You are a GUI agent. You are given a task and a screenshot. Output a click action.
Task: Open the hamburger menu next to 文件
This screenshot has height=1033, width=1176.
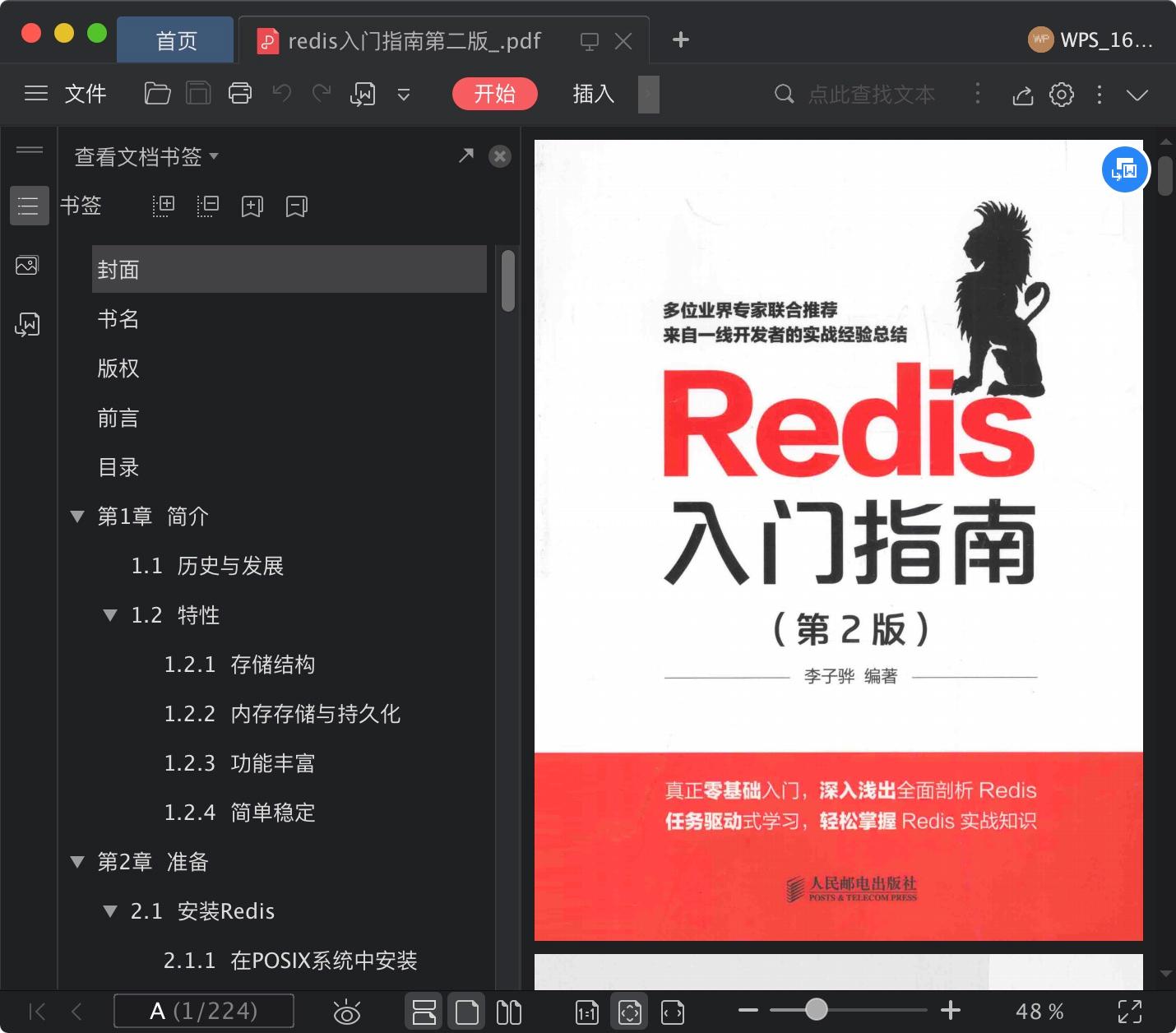(36, 94)
